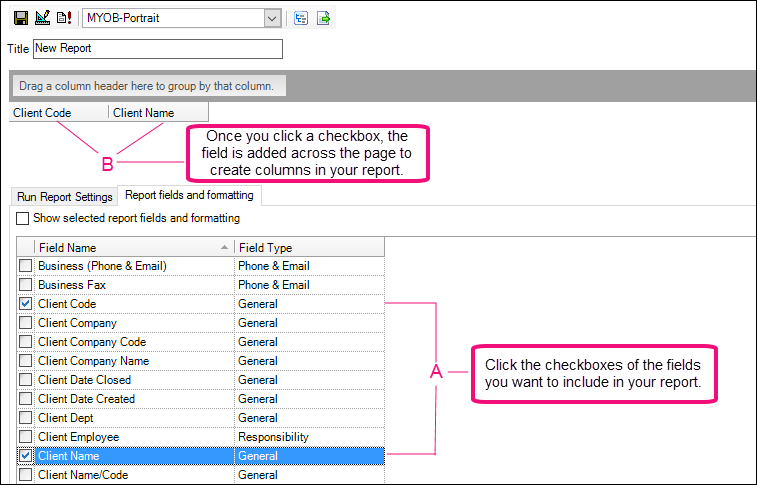Uncheck the Client Name field checkbox

pos(26,456)
